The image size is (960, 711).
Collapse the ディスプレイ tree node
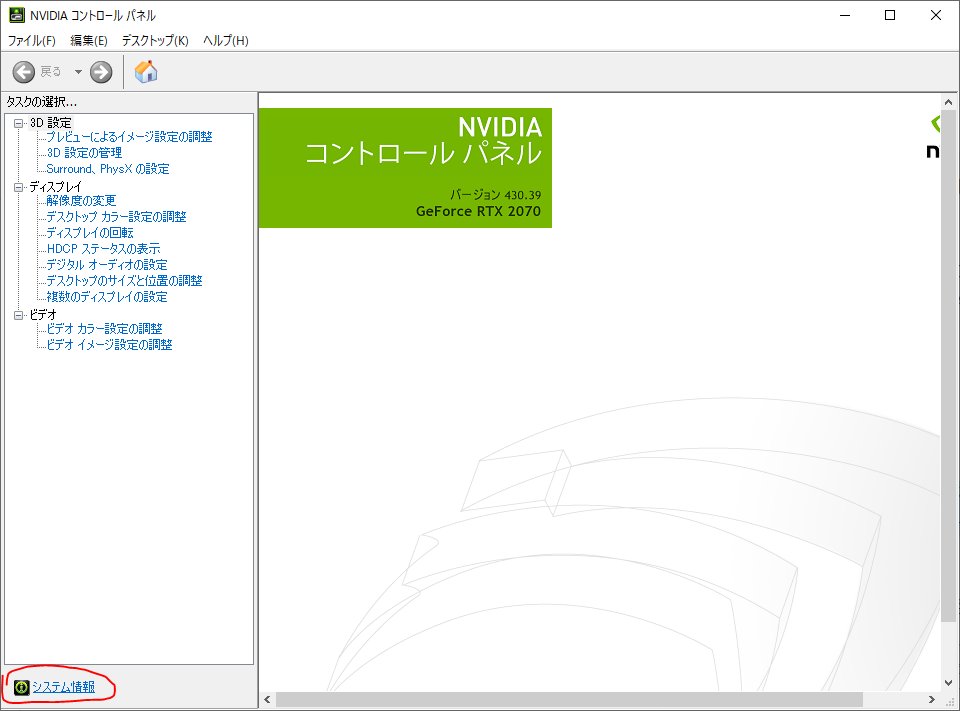19,187
